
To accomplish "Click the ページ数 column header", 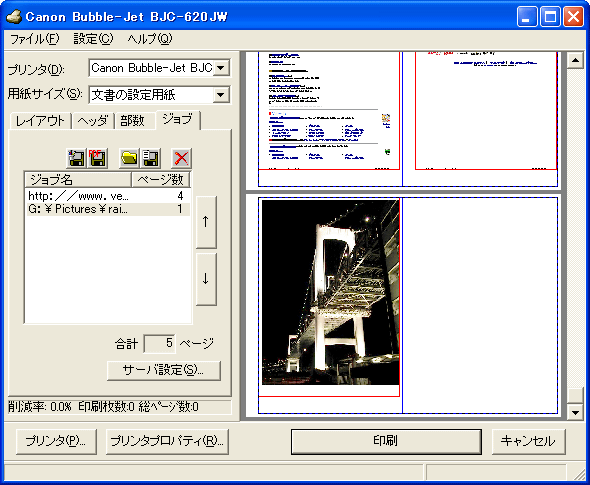I will (x=161, y=179).
